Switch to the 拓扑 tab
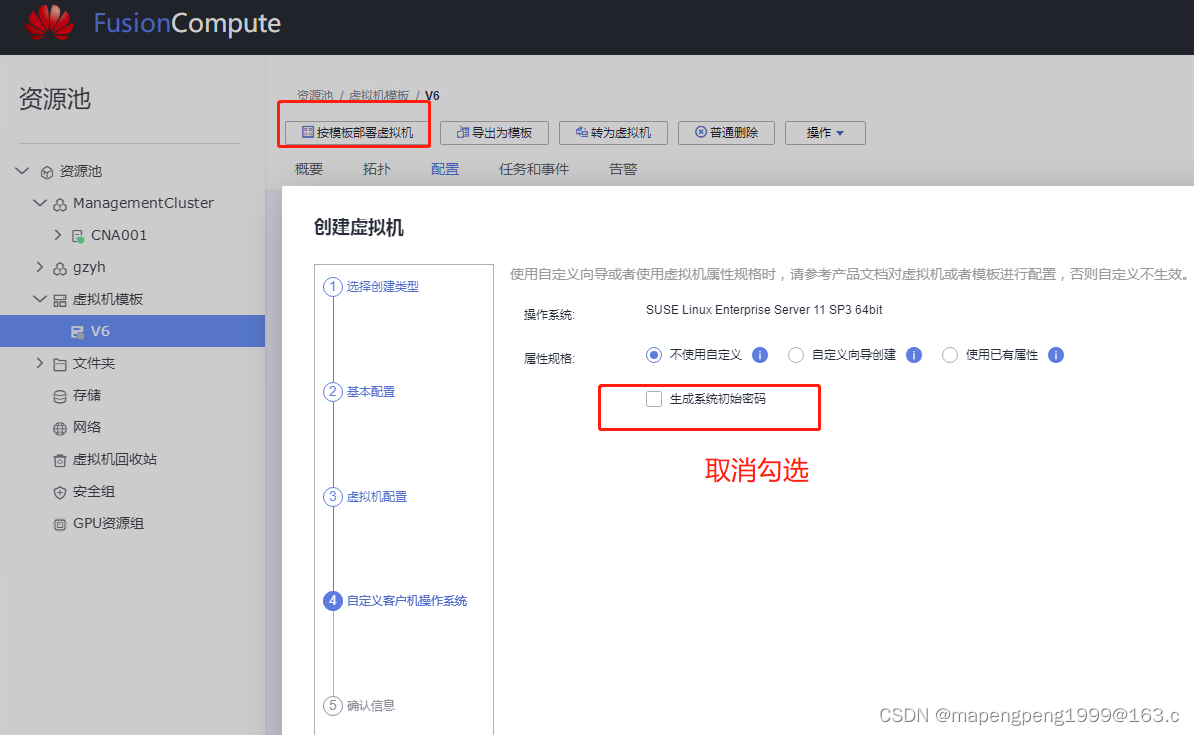 coord(376,169)
